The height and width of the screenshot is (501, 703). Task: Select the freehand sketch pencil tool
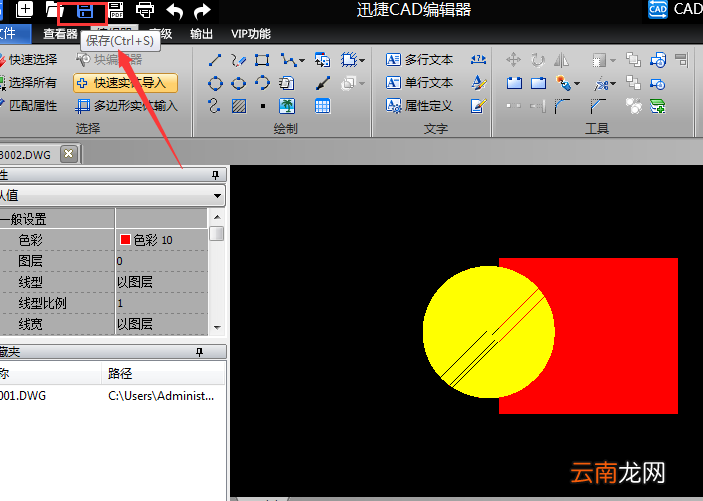coord(238,60)
